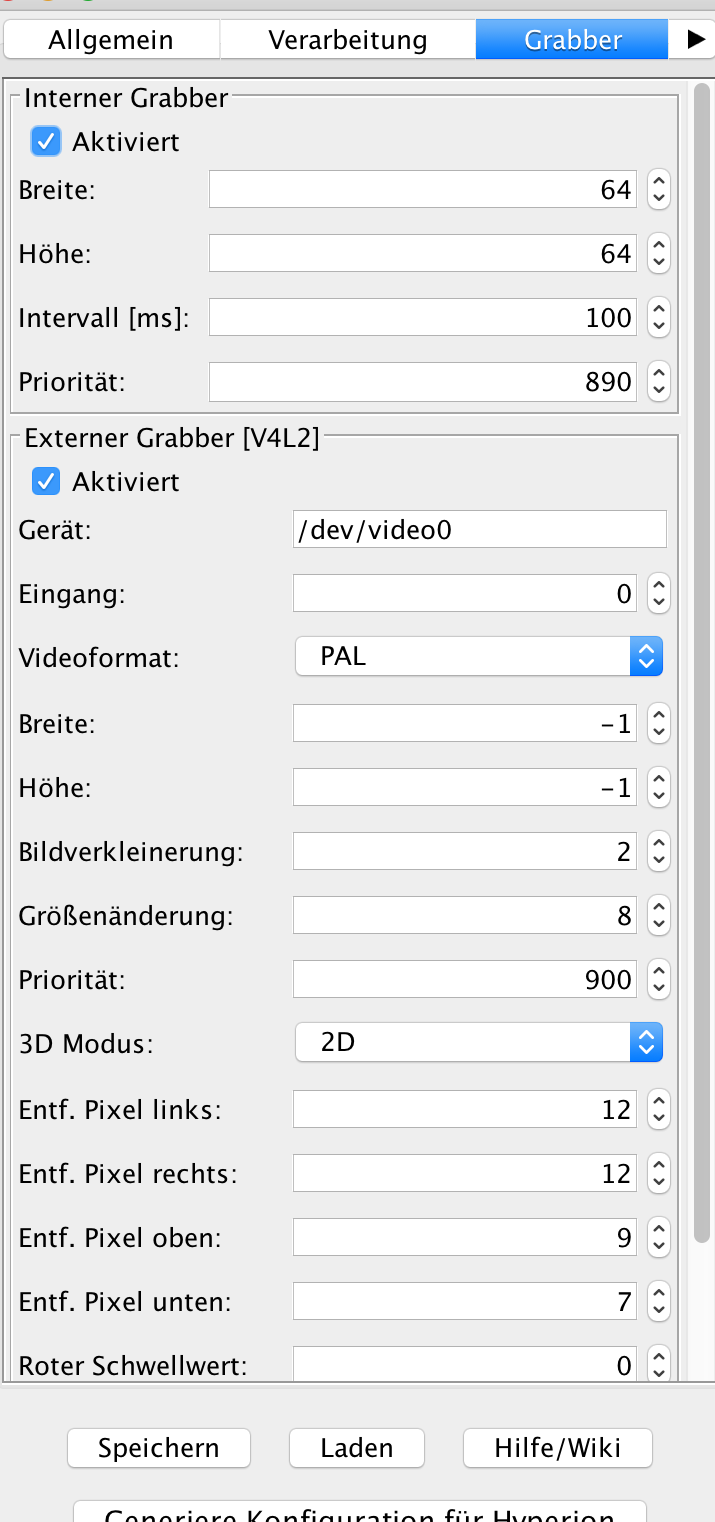Open the Hilfe/Wiki button
The image size is (715, 1522).
[557, 1447]
